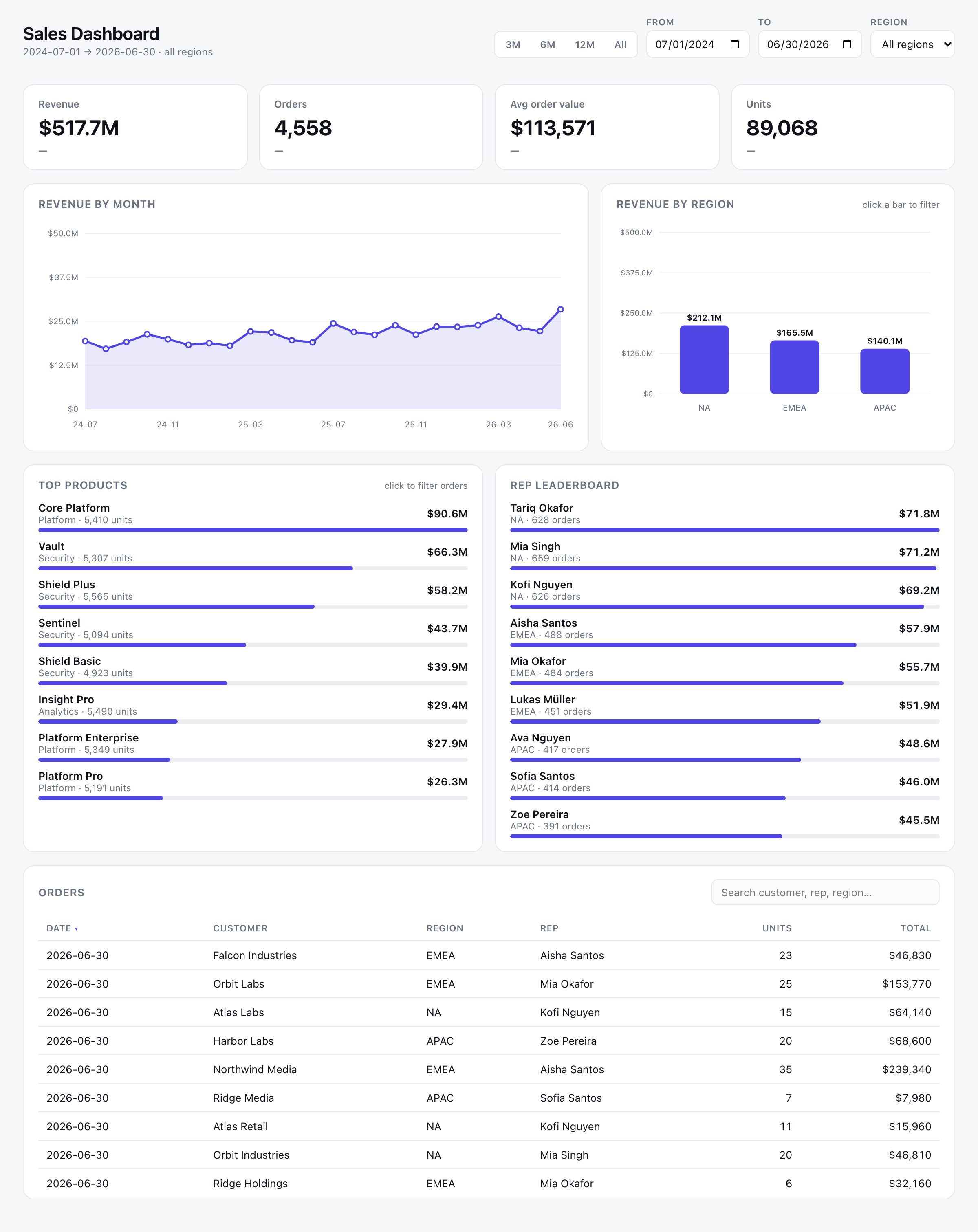
Task: Filter by the APAC revenue bar
Action: 885,372
